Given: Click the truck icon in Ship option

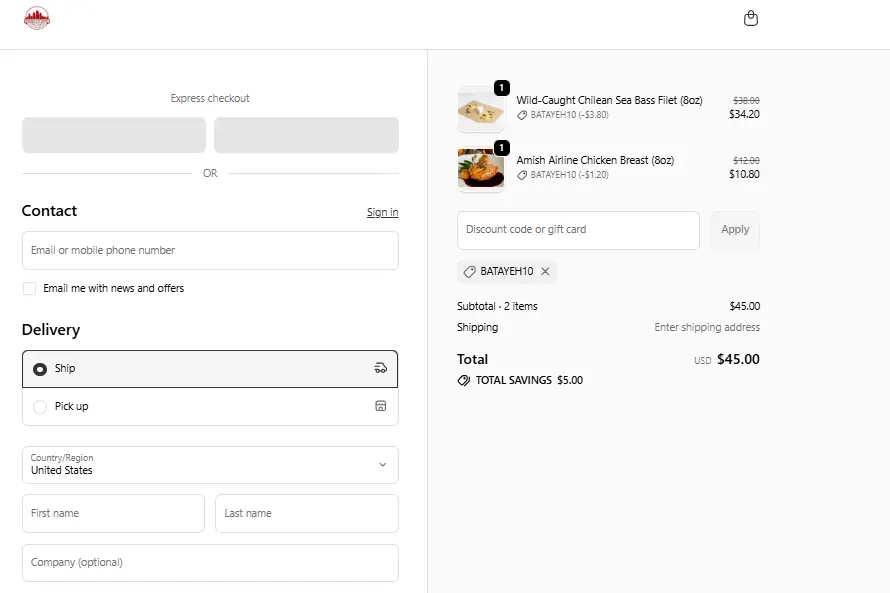Looking at the screenshot, I should [380, 368].
